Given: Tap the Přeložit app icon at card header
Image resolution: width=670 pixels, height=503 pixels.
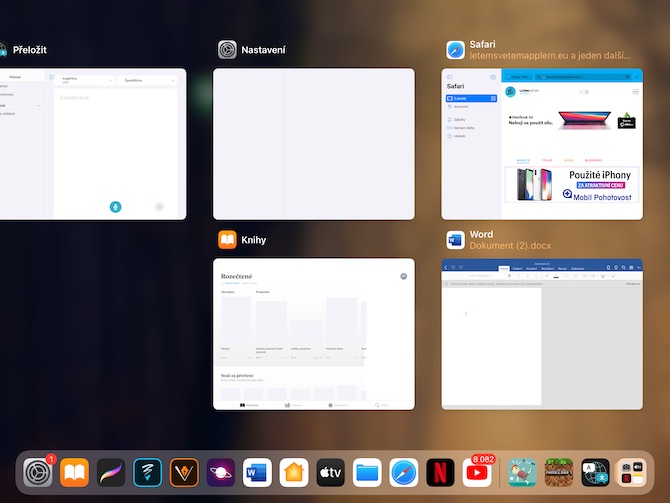Looking at the screenshot, I should (2, 50).
